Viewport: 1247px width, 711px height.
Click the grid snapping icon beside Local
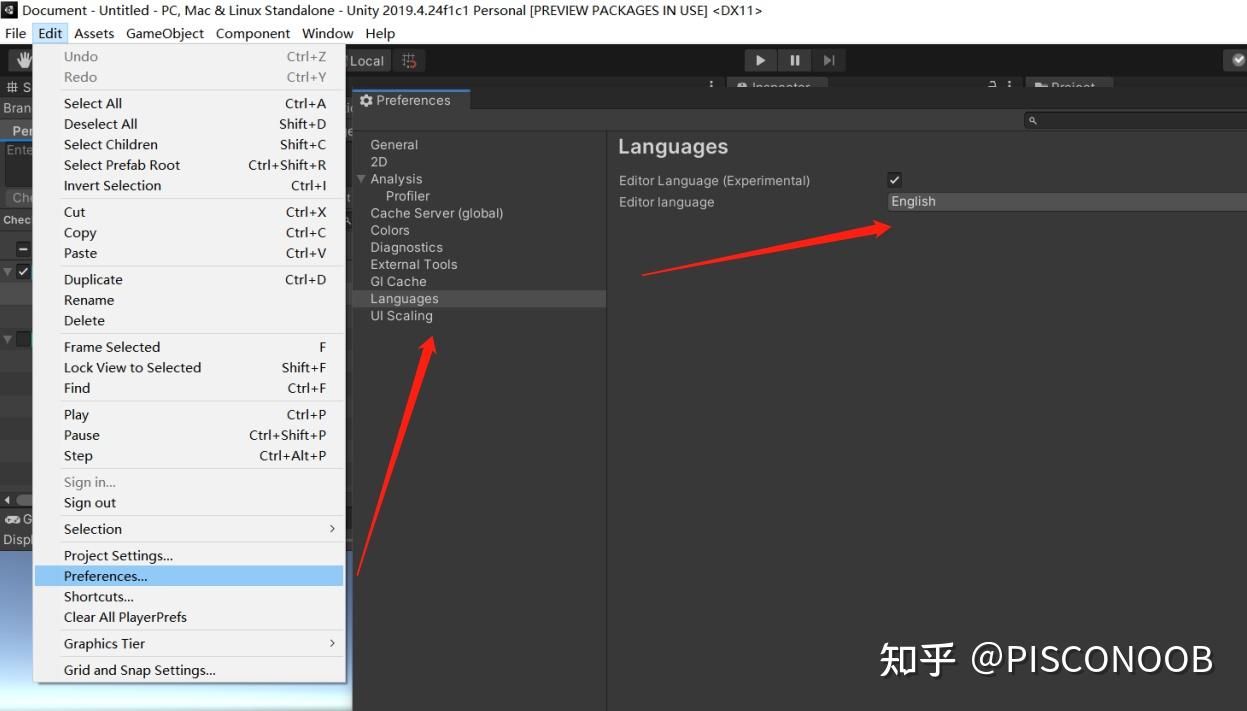408,60
